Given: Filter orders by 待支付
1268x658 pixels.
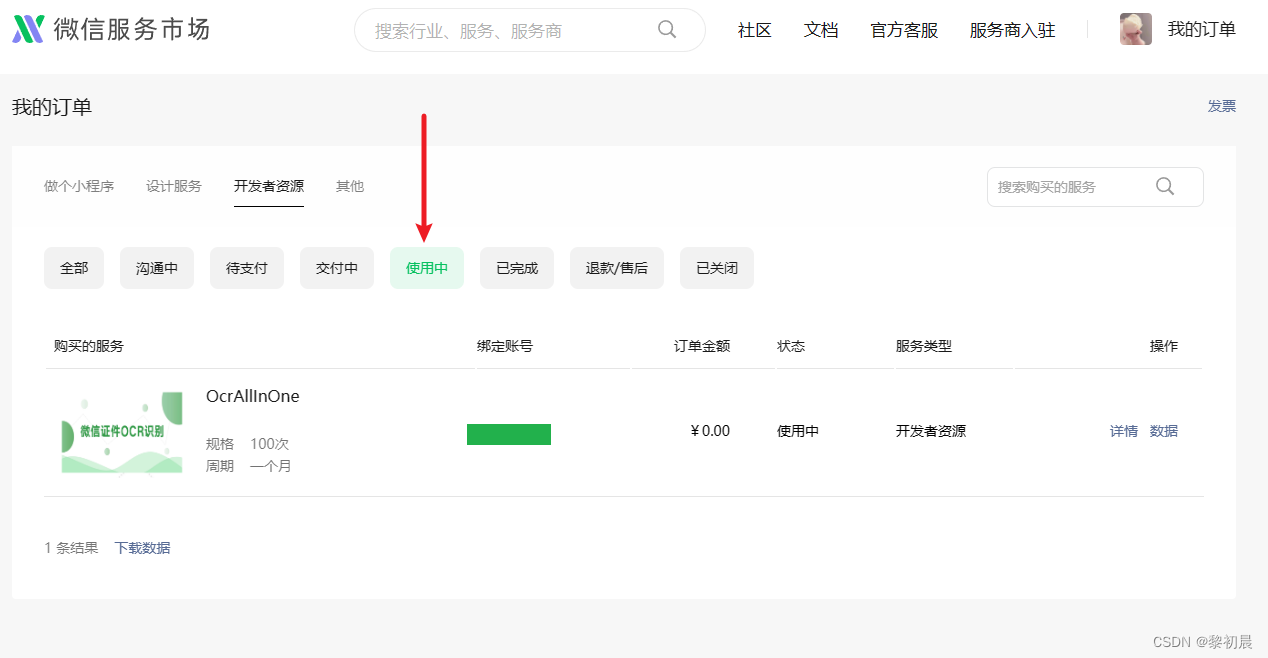Looking at the screenshot, I should click(247, 268).
